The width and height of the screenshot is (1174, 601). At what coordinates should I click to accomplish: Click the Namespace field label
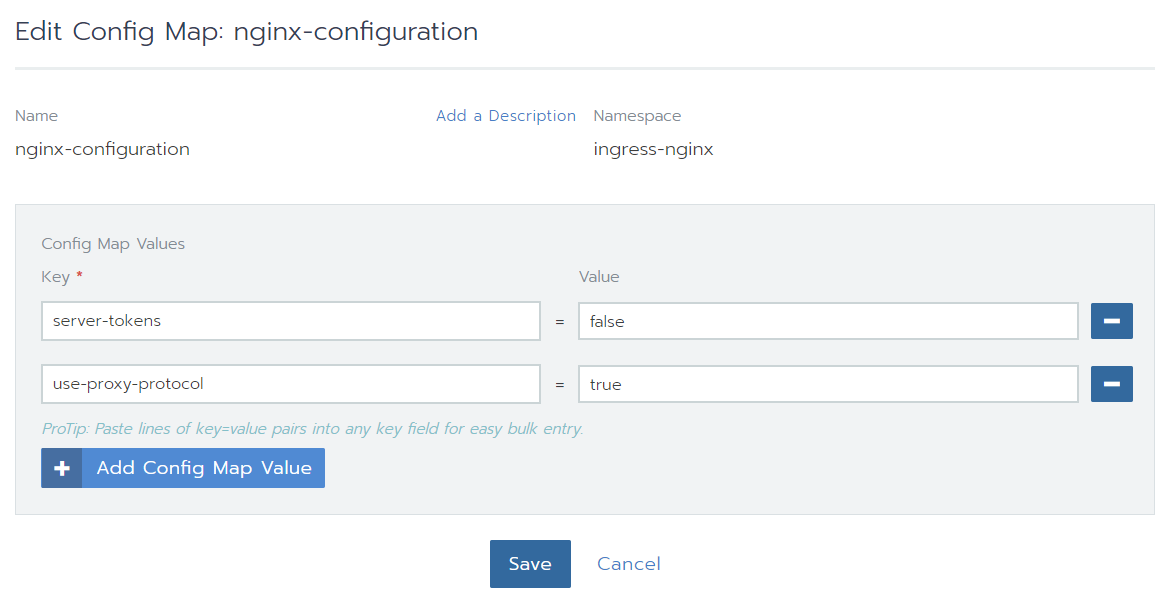637,116
